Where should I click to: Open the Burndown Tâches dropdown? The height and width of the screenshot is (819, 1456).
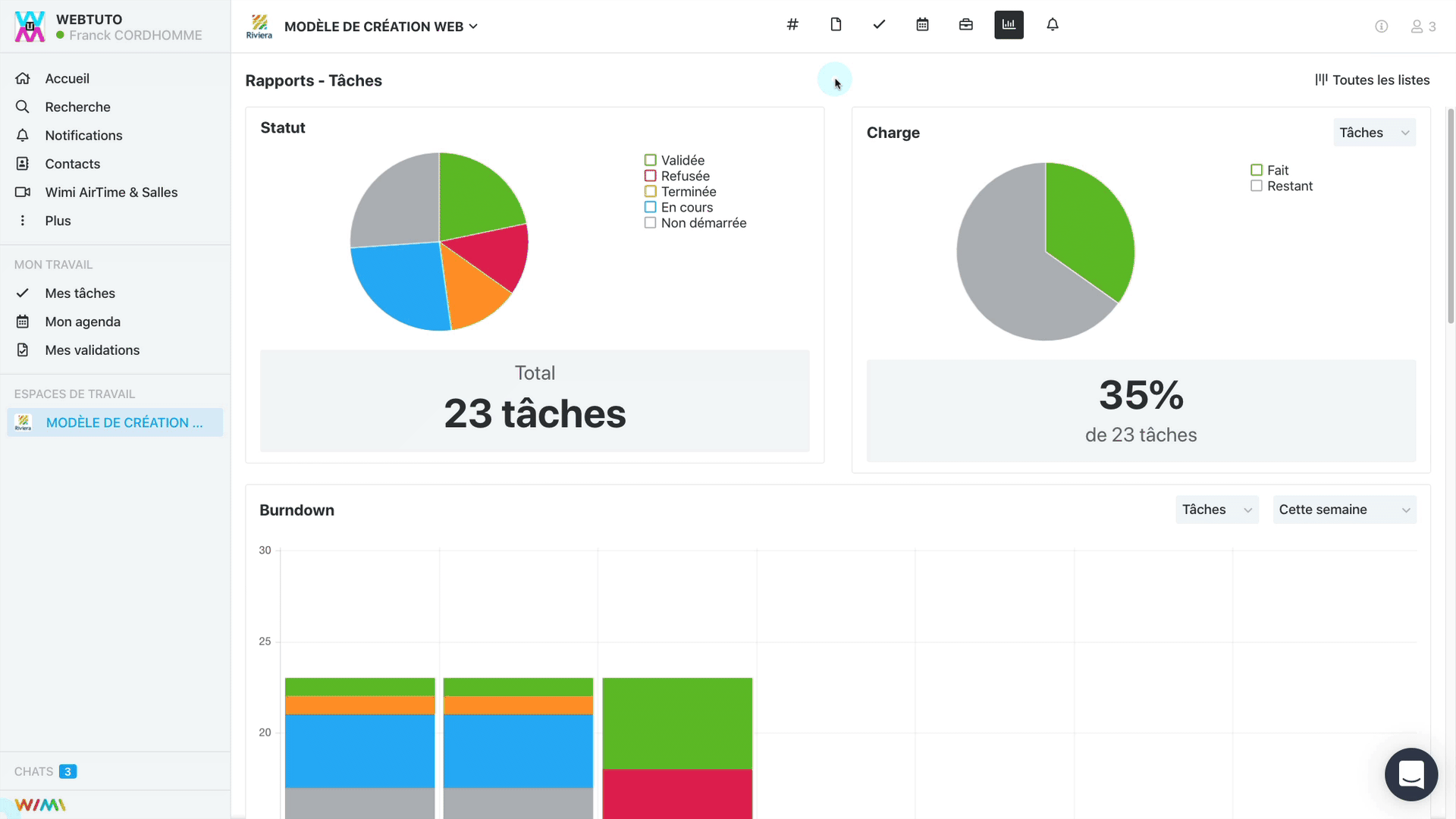pyautogui.click(x=1217, y=510)
